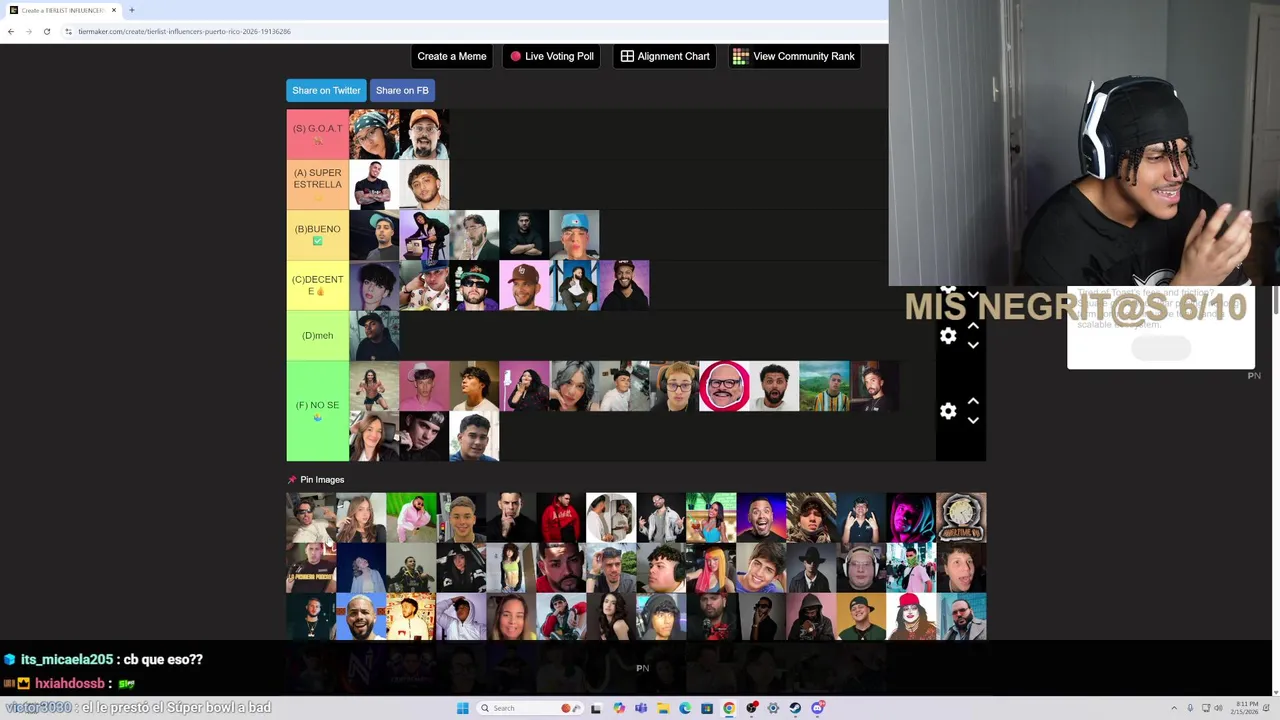Click the taskbar Search box
This screenshot has height=720, width=1280.
click(530, 708)
